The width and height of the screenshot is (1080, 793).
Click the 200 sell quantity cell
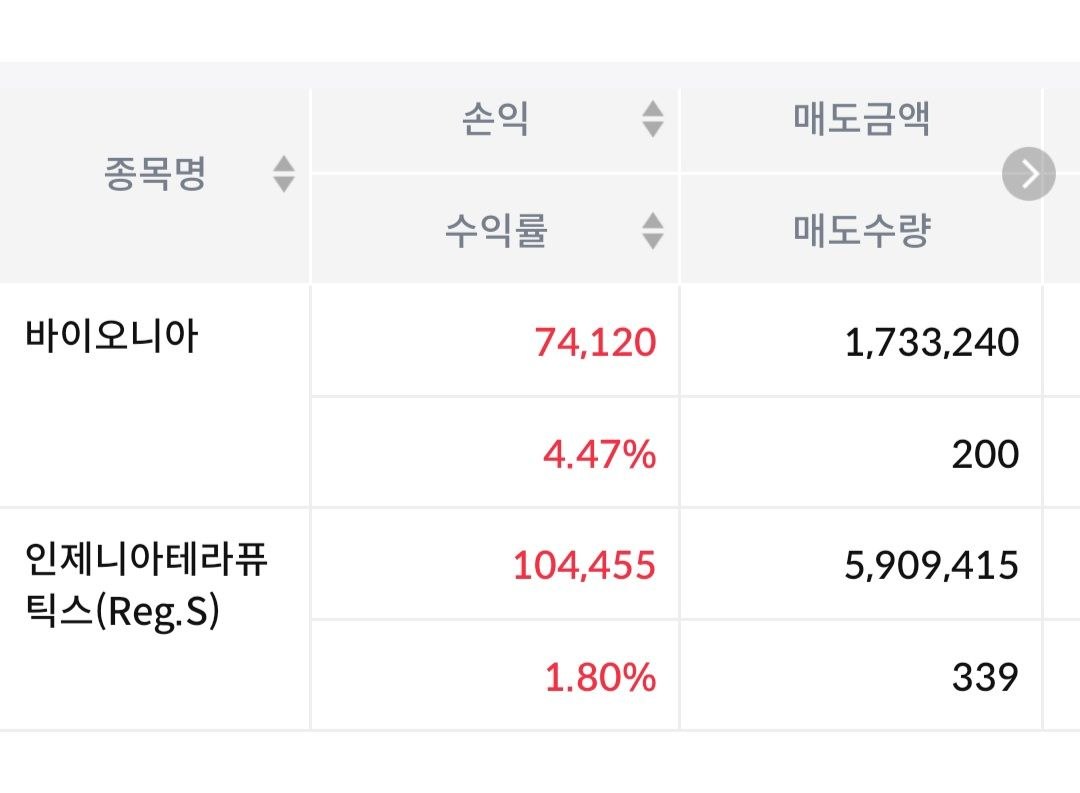tap(985, 455)
